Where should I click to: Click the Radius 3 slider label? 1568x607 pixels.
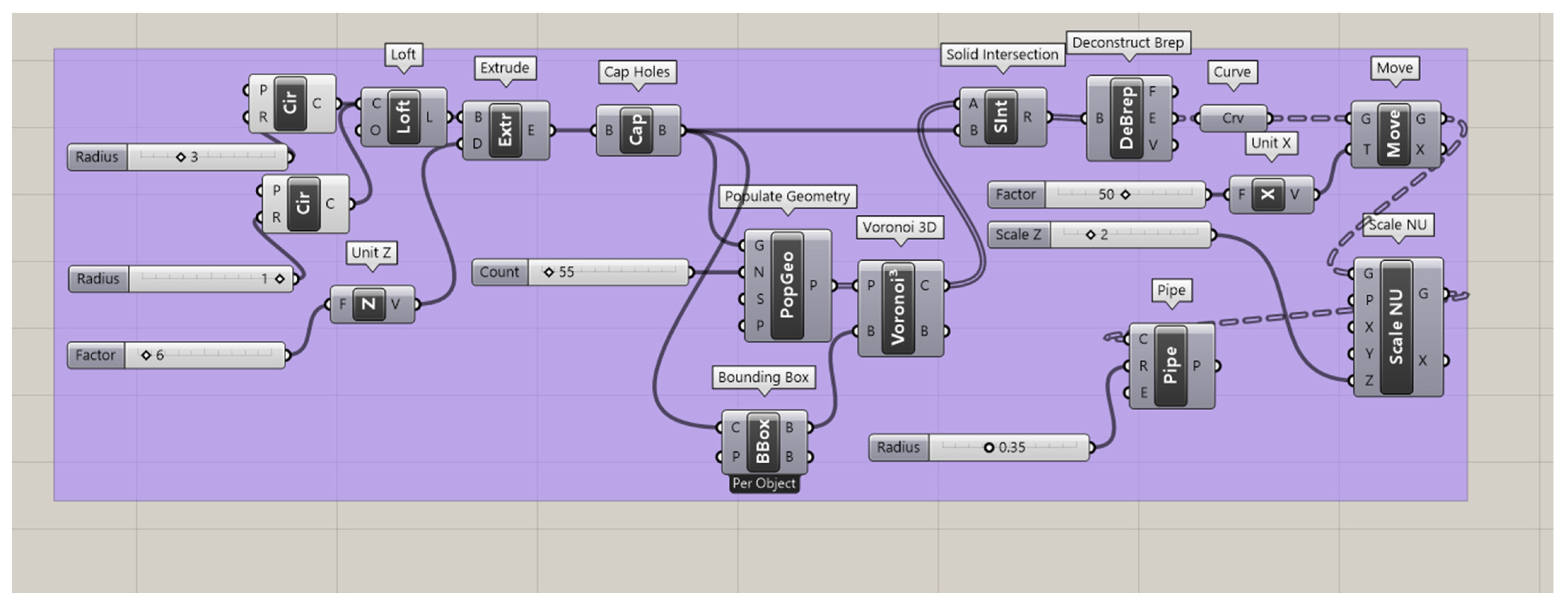[x=97, y=157]
